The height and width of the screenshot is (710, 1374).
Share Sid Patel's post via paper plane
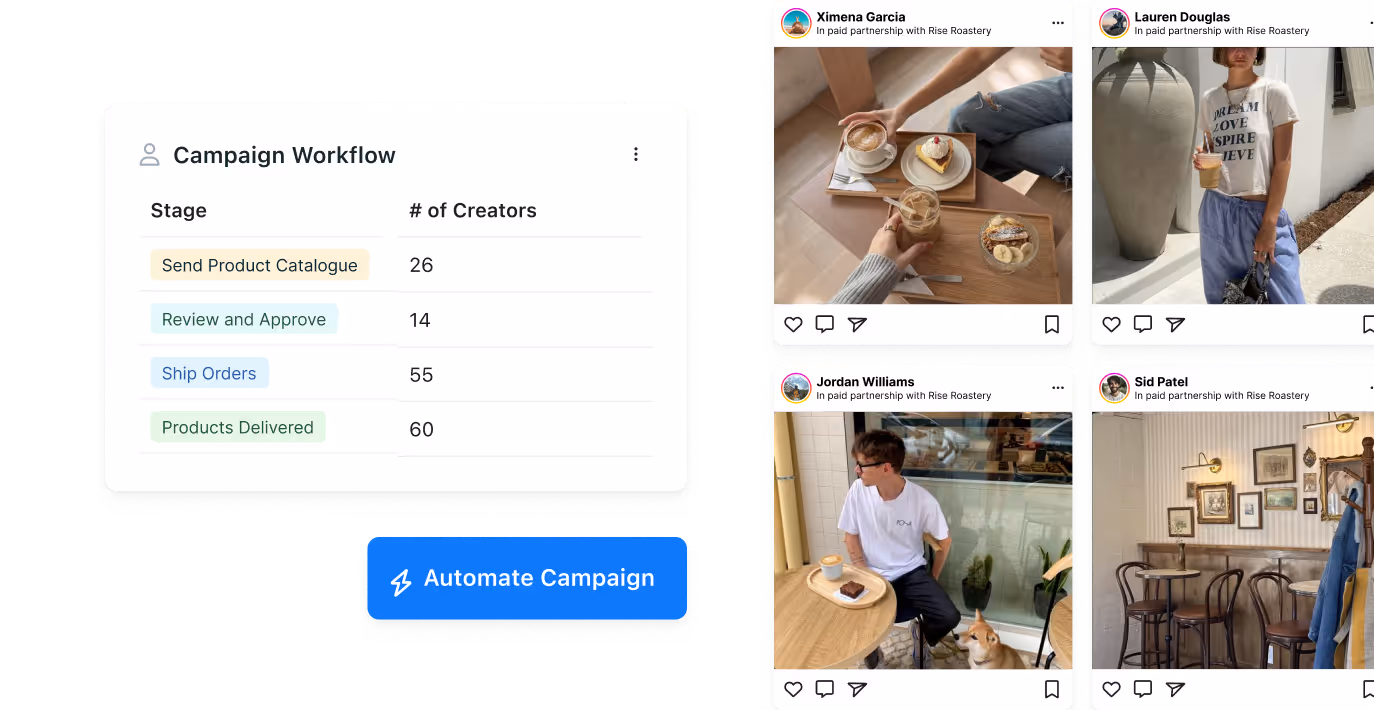coord(1175,689)
